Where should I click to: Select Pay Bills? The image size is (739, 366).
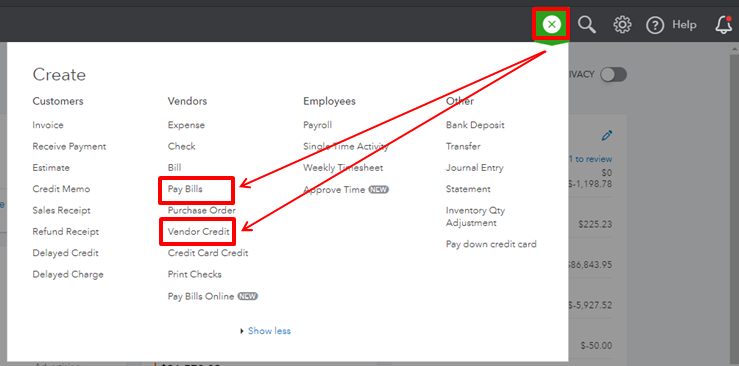185,189
